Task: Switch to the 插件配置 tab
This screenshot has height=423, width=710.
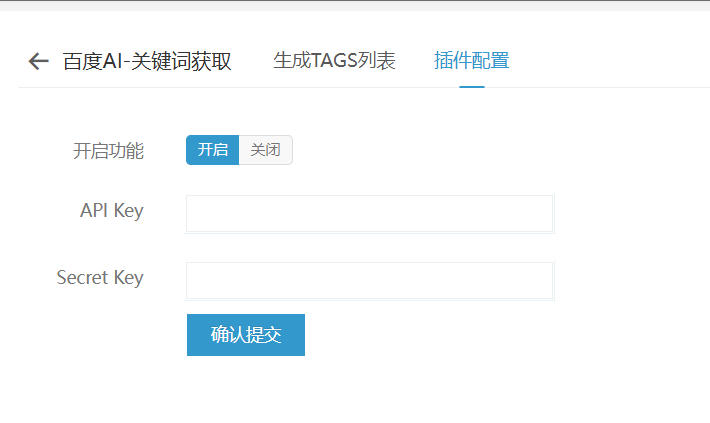Action: (x=471, y=61)
